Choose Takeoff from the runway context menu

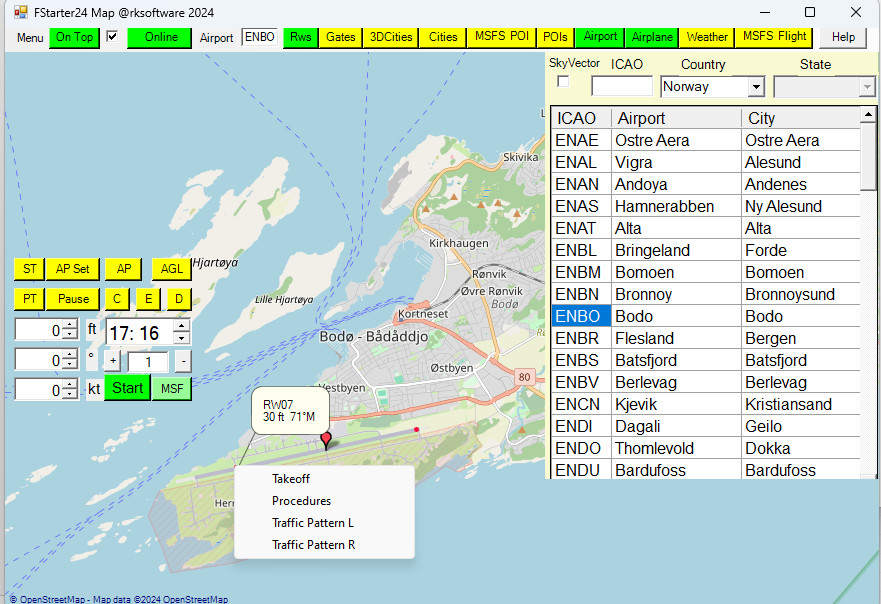[291, 479]
